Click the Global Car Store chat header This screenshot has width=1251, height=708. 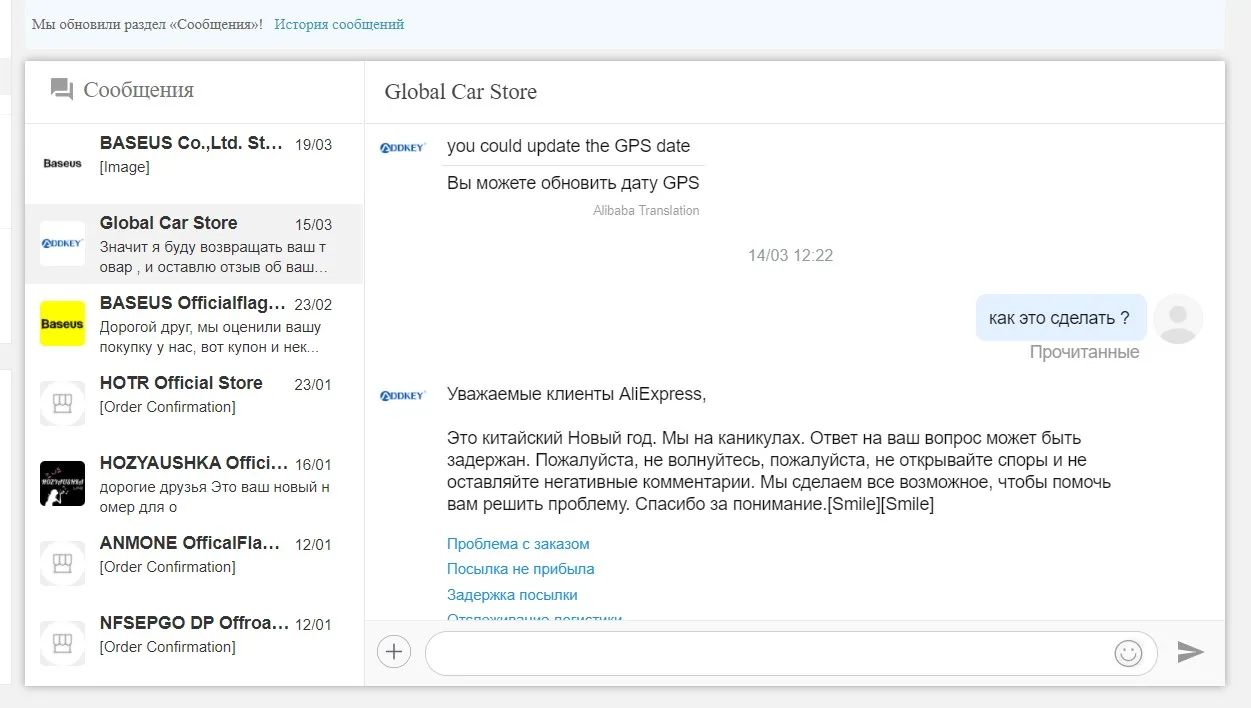coord(461,92)
